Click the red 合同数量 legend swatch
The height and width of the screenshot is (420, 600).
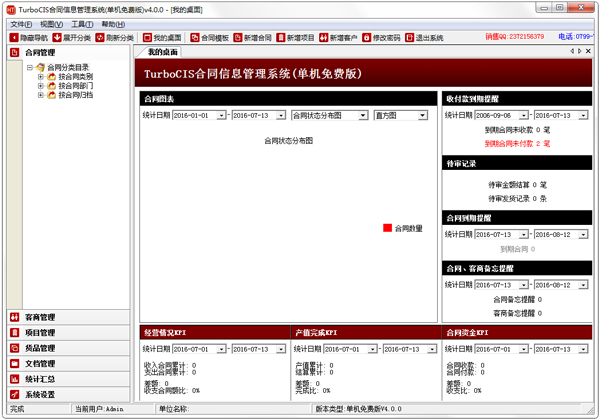coord(387,228)
